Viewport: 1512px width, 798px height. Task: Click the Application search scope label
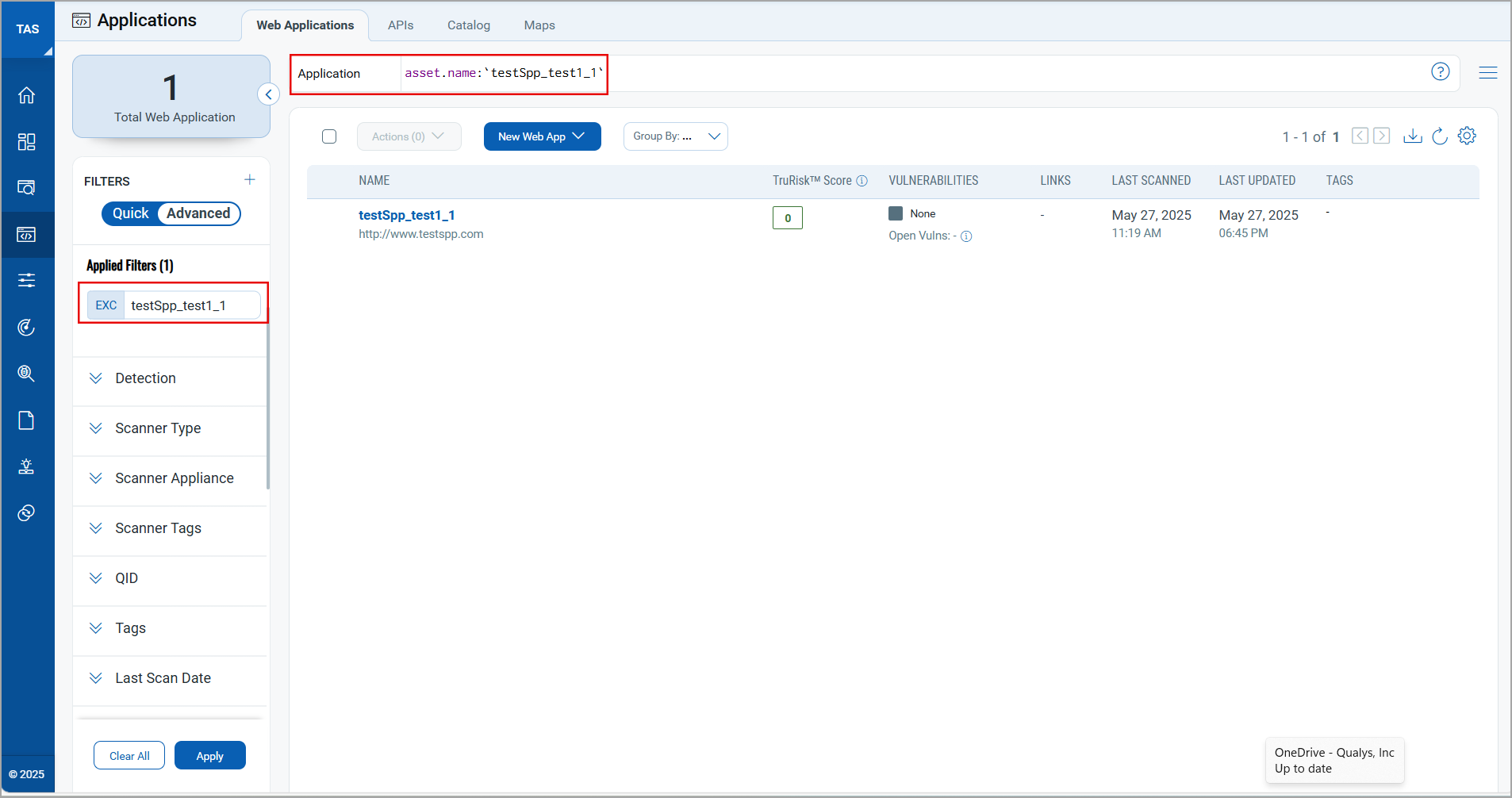329,74
